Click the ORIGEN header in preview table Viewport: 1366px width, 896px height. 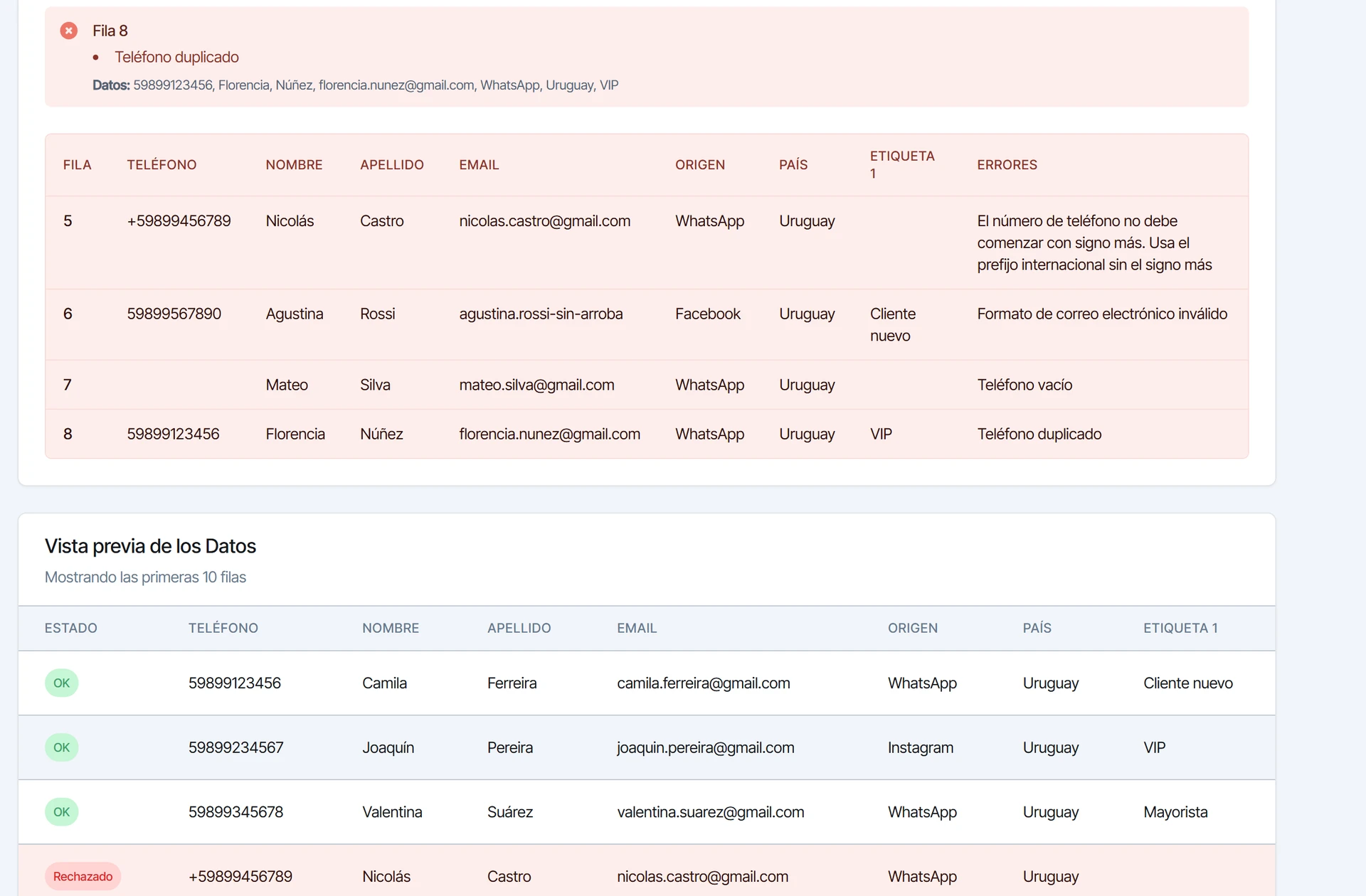click(913, 629)
